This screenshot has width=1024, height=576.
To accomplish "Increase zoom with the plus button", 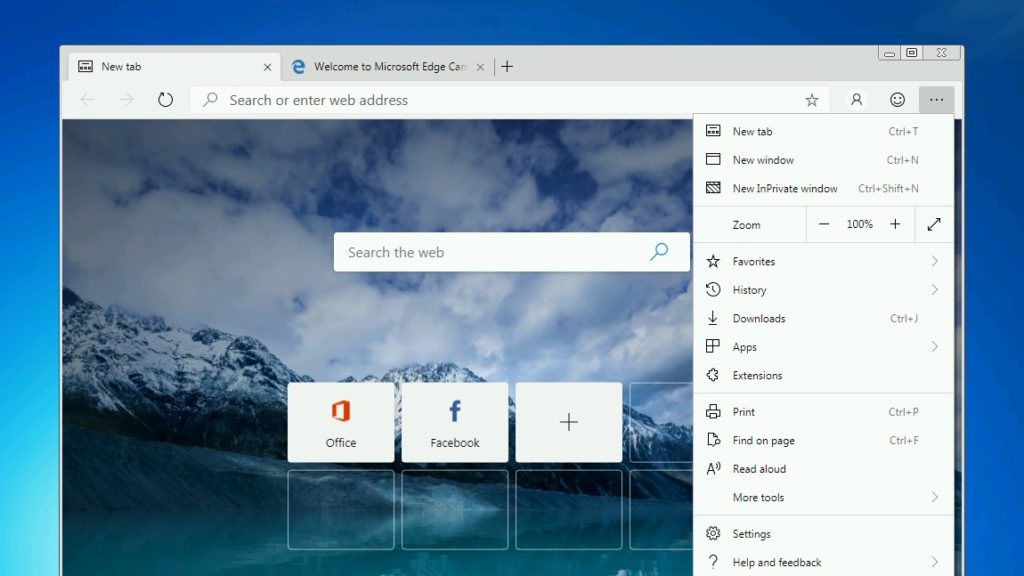I will (895, 225).
